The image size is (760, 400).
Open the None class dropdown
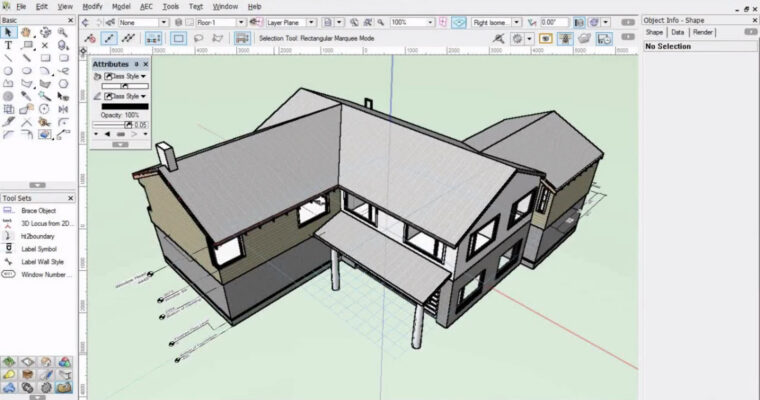click(x=143, y=22)
